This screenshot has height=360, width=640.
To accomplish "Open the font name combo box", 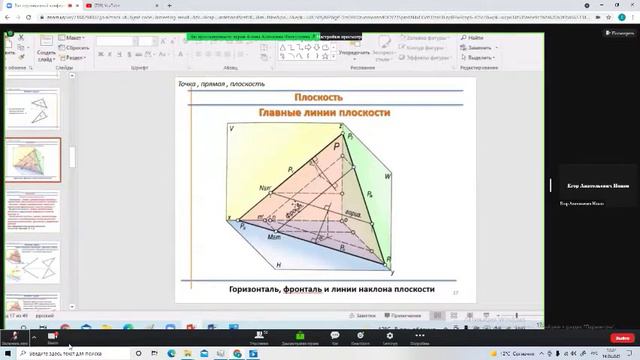I will coord(117,41).
